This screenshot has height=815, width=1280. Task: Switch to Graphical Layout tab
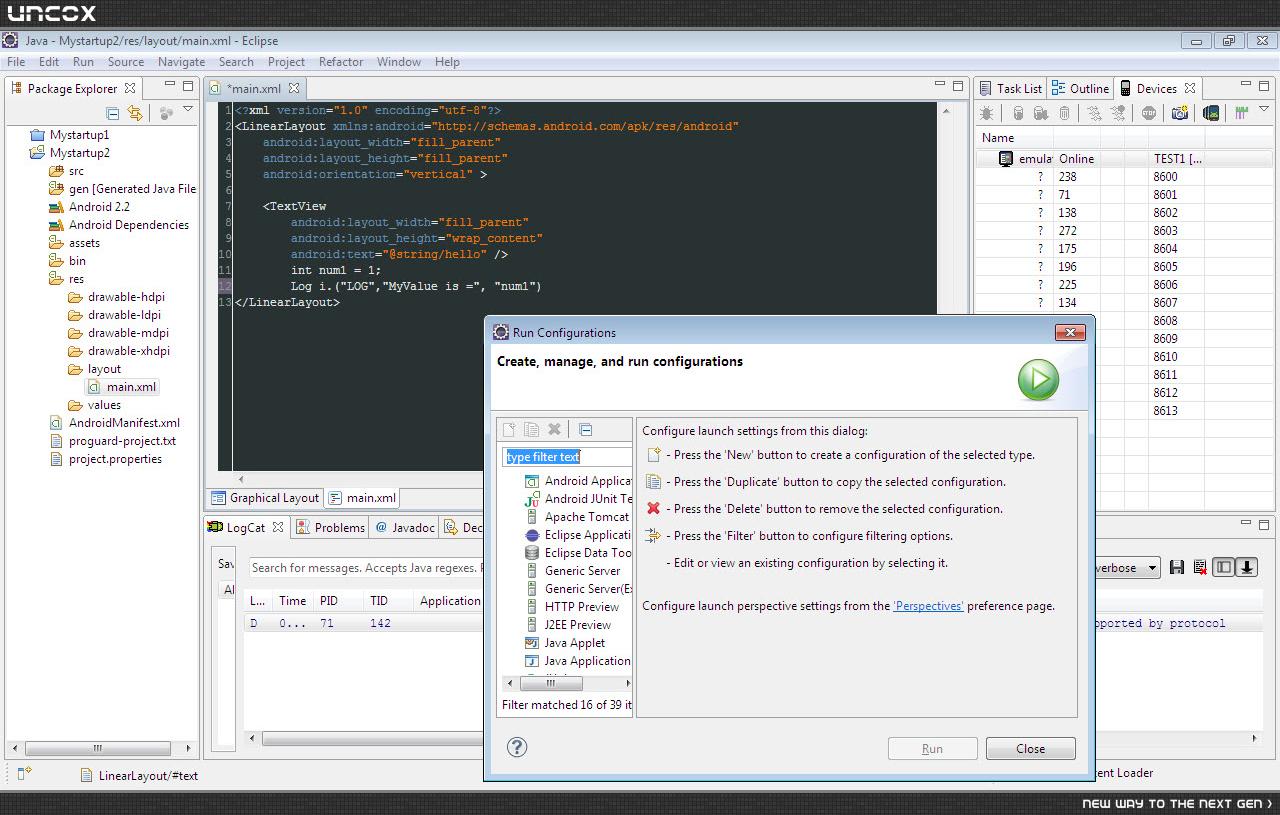coord(265,497)
